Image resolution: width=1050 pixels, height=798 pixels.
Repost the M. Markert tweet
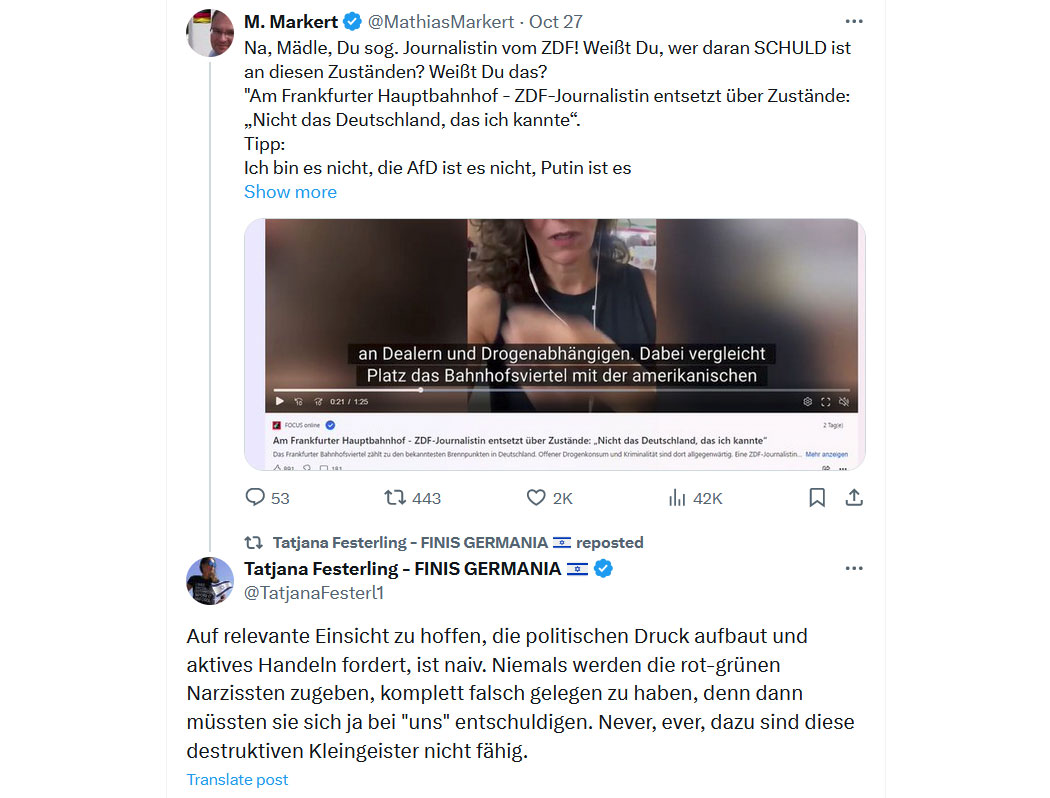click(x=412, y=498)
